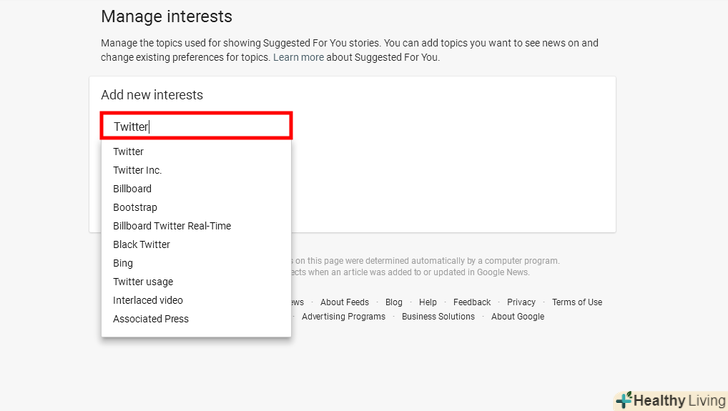This screenshot has height=411, width=728.
Task: Select the 'Black Twitter' suggestion
Action: point(142,244)
